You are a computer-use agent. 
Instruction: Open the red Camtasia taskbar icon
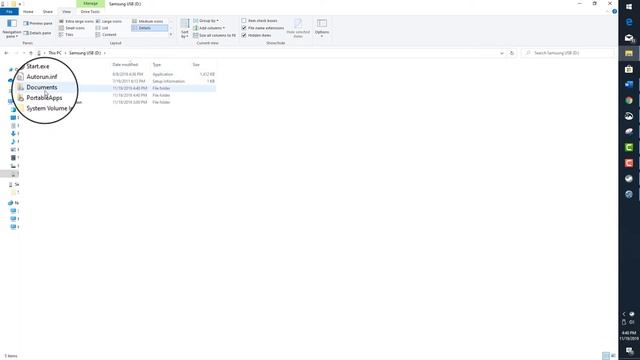[629, 163]
